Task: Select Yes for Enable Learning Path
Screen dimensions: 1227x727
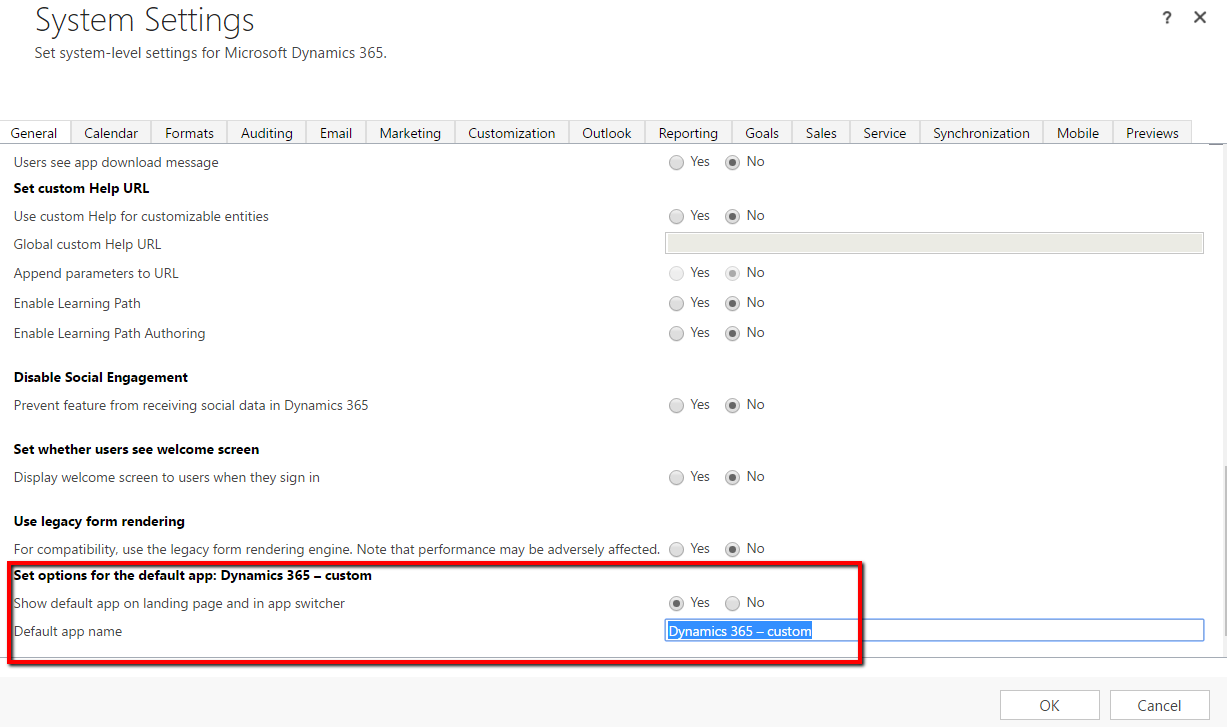Action: (677, 303)
